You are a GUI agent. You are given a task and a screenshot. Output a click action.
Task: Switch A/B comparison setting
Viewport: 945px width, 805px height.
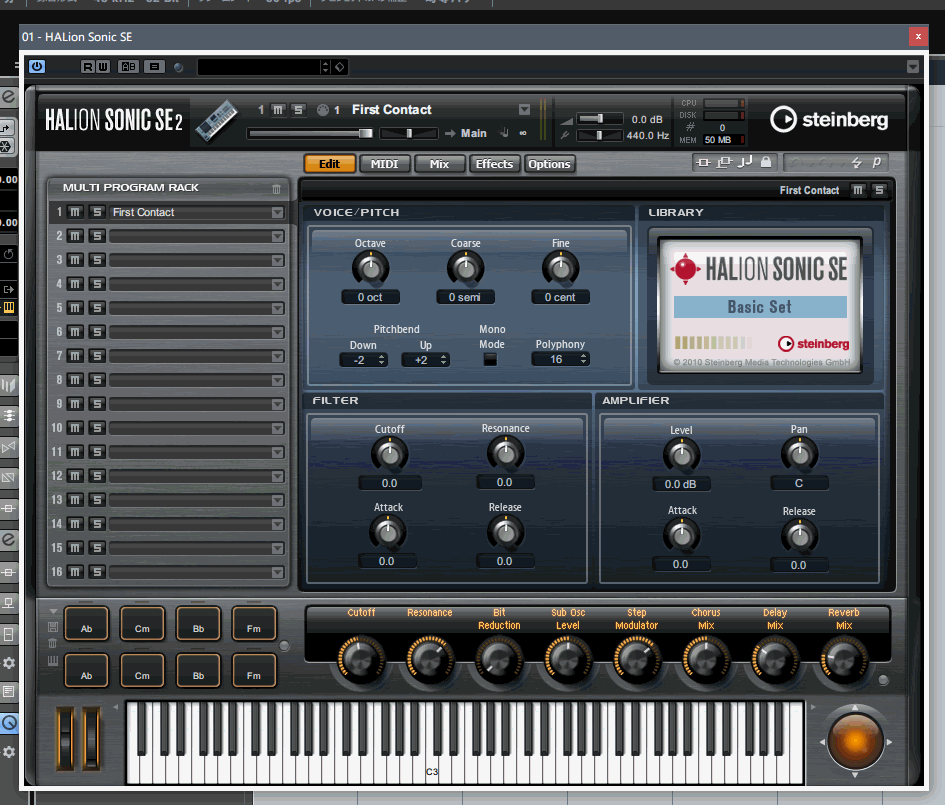(128, 66)
